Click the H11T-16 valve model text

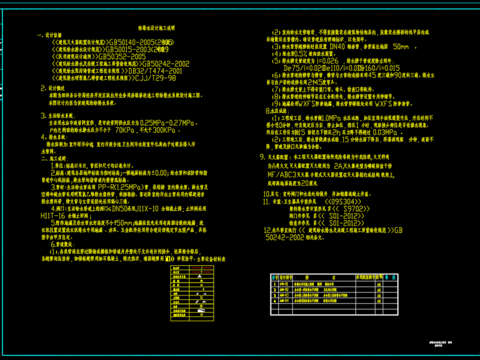tap(53, 216)
